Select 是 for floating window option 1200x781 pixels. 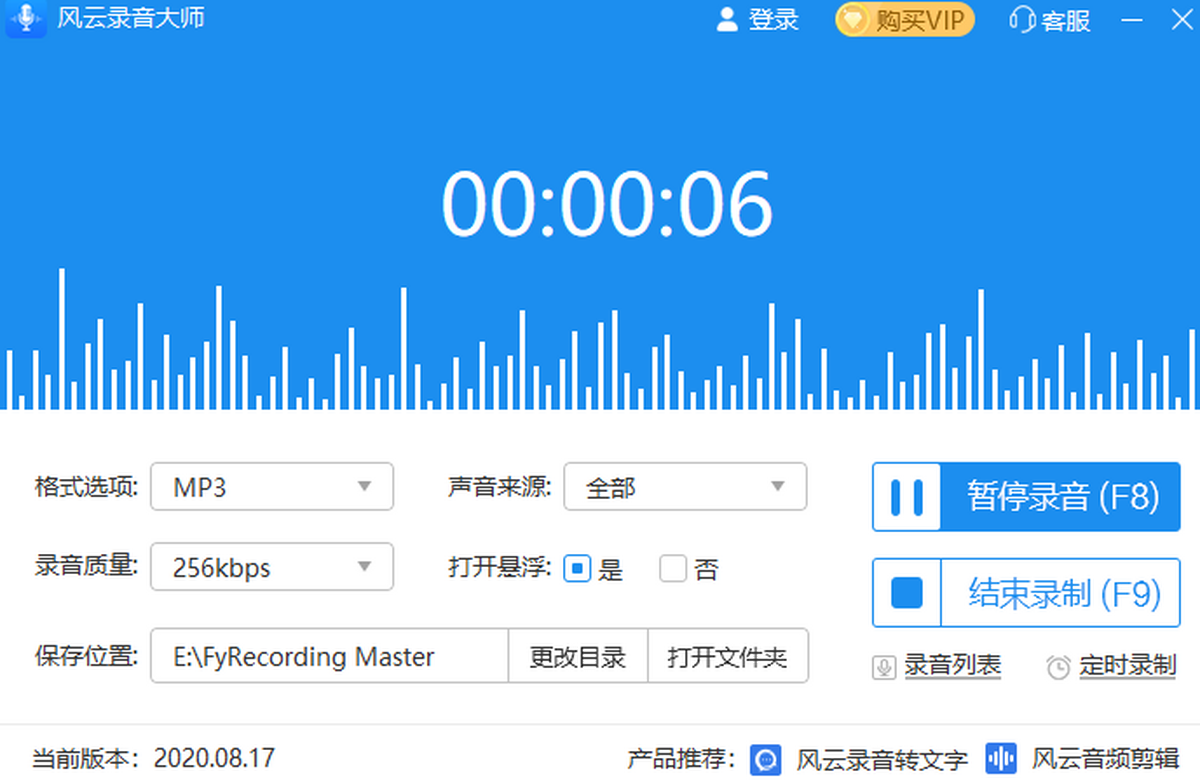[x=577, y=570]
